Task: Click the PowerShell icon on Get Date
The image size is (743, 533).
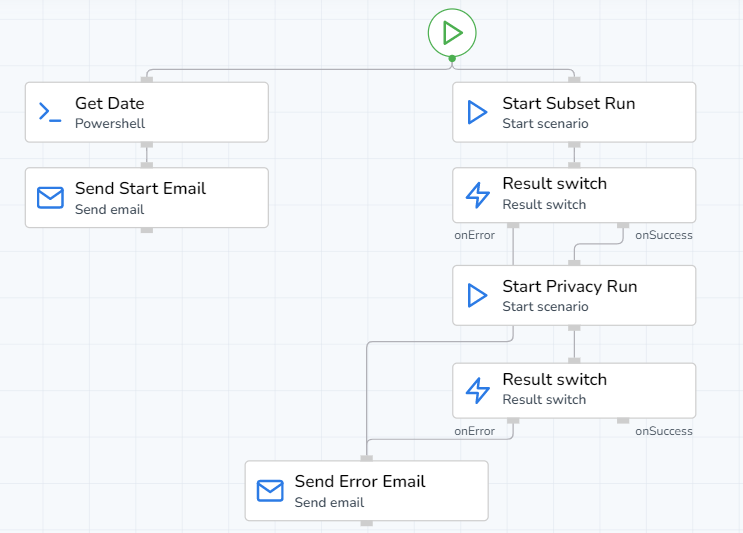Action: click(50, 112)
